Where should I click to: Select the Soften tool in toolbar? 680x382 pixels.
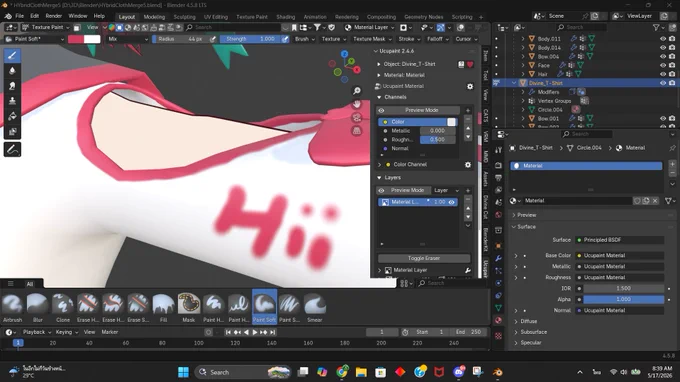point(12,71)
